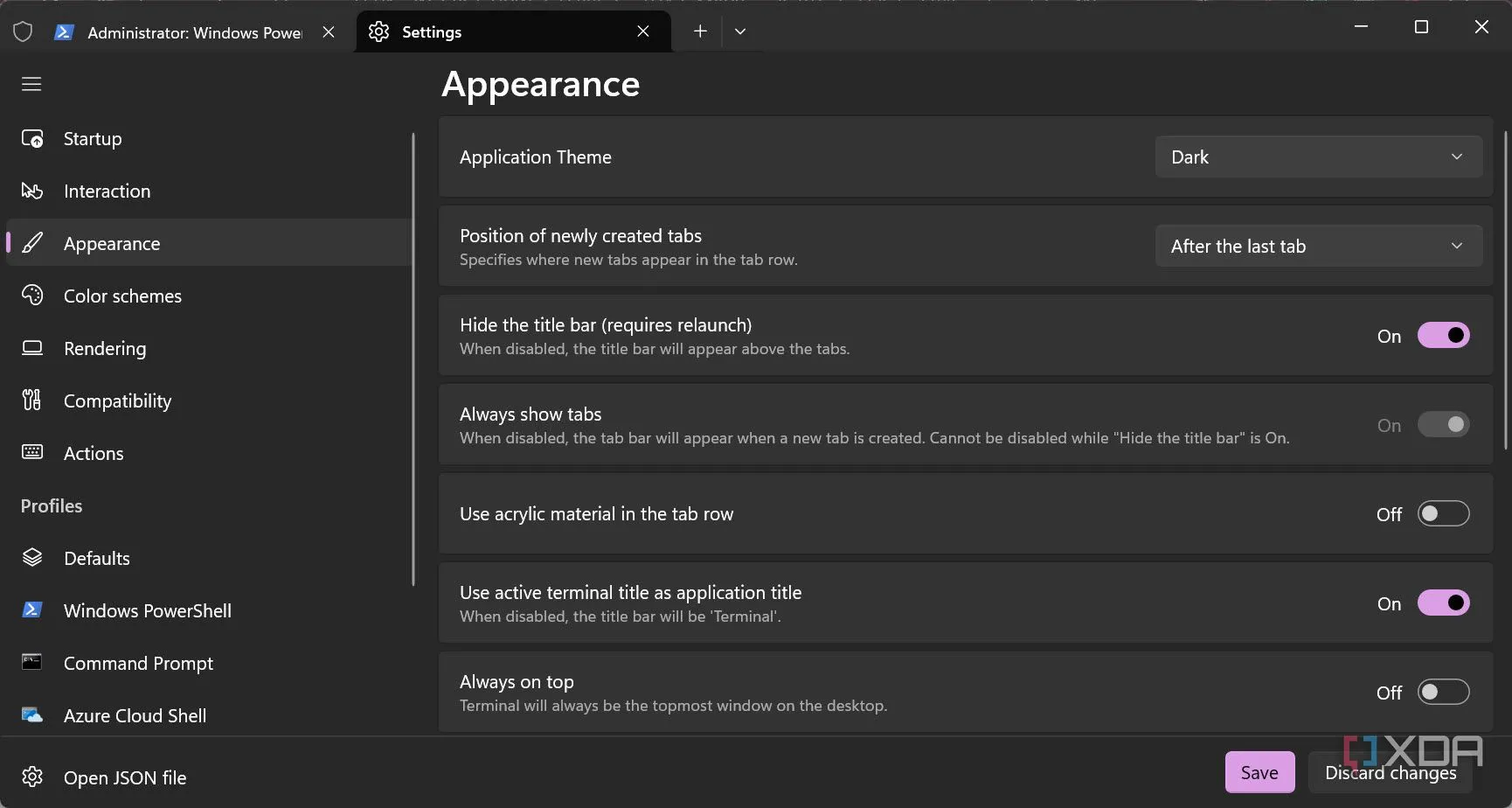
Task: Click the gear icon on Settings tab
Action: click(378, 31)
